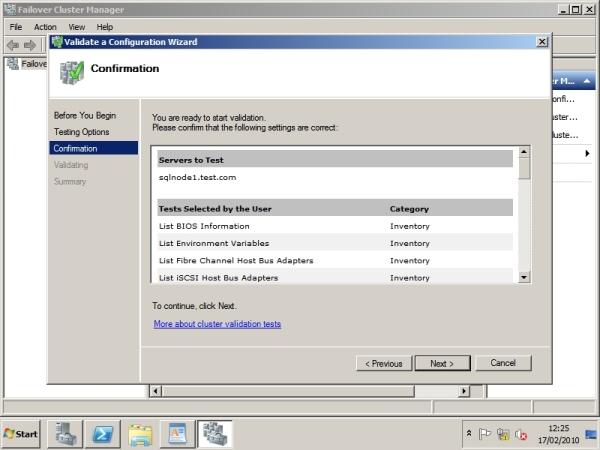This screenshot has height=450, width=600.
Task: Open the document editor taskbar icon
Action: (x=178, y=434)
